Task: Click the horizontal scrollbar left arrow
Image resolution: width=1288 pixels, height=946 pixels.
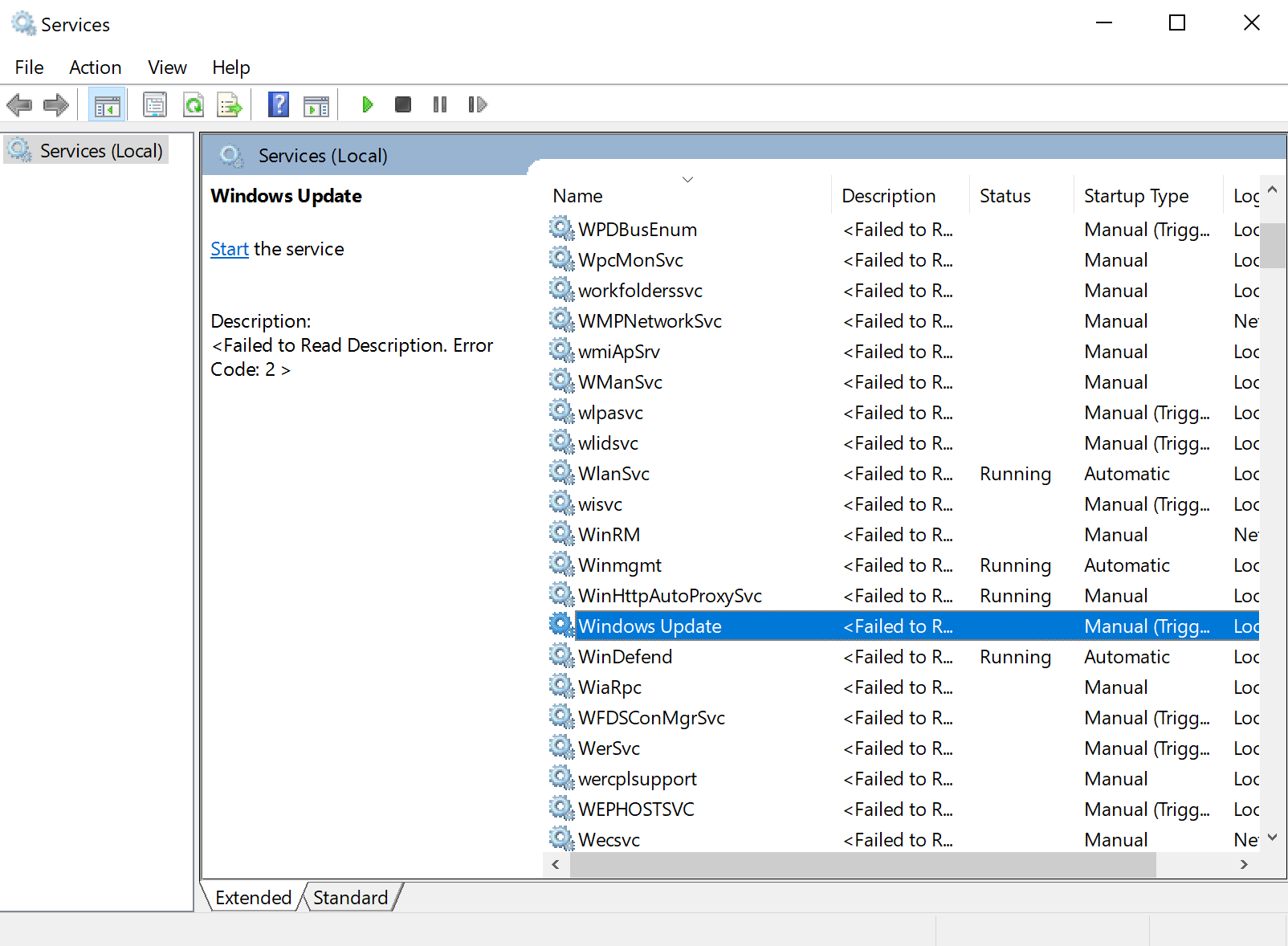Action: (556, 865)
